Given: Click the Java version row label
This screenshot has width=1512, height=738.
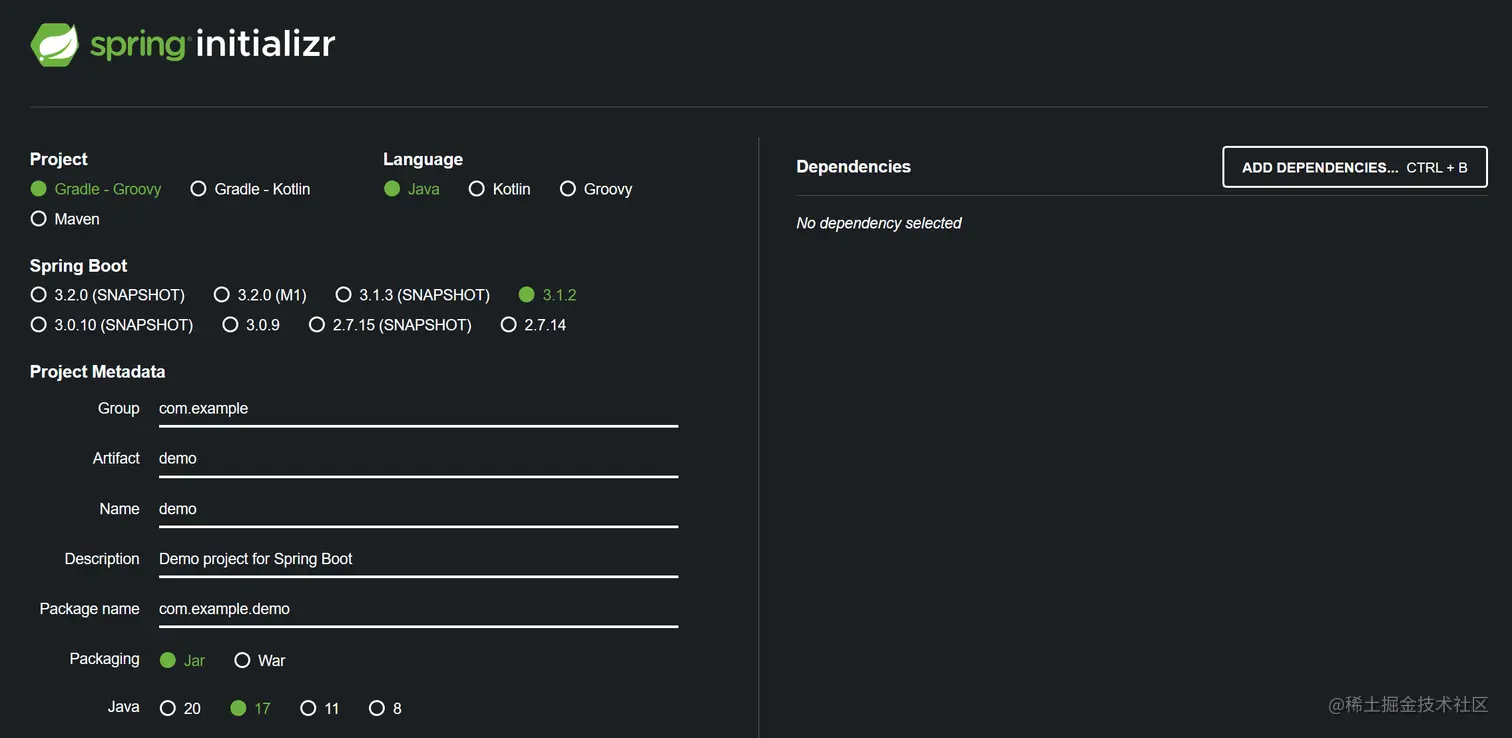Looking at the screenshot, I should 123,707.
